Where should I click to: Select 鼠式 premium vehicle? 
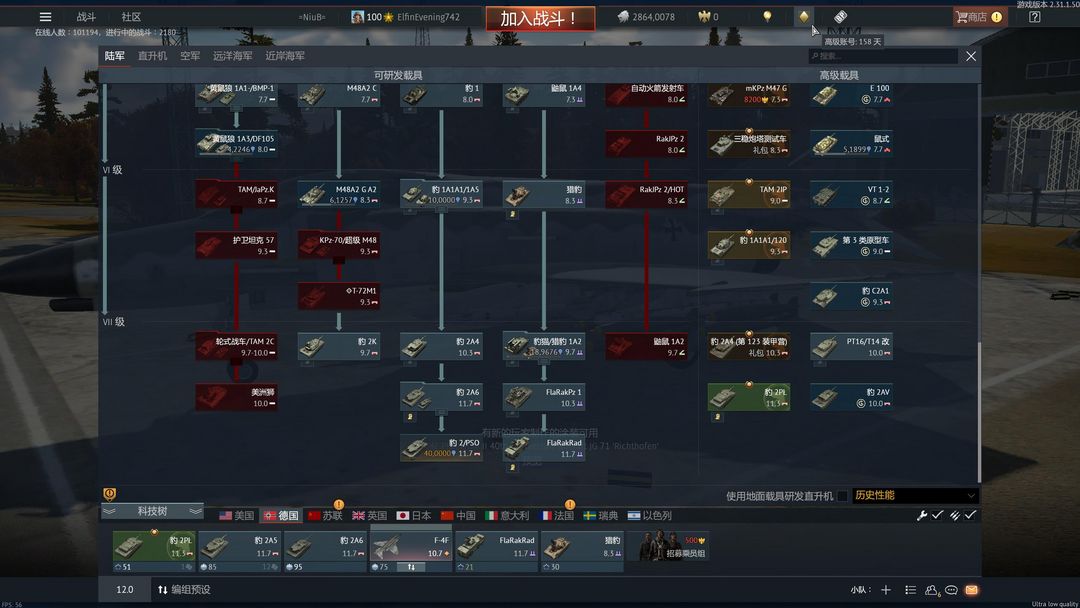pyautogui.click(x=851, y=144)
